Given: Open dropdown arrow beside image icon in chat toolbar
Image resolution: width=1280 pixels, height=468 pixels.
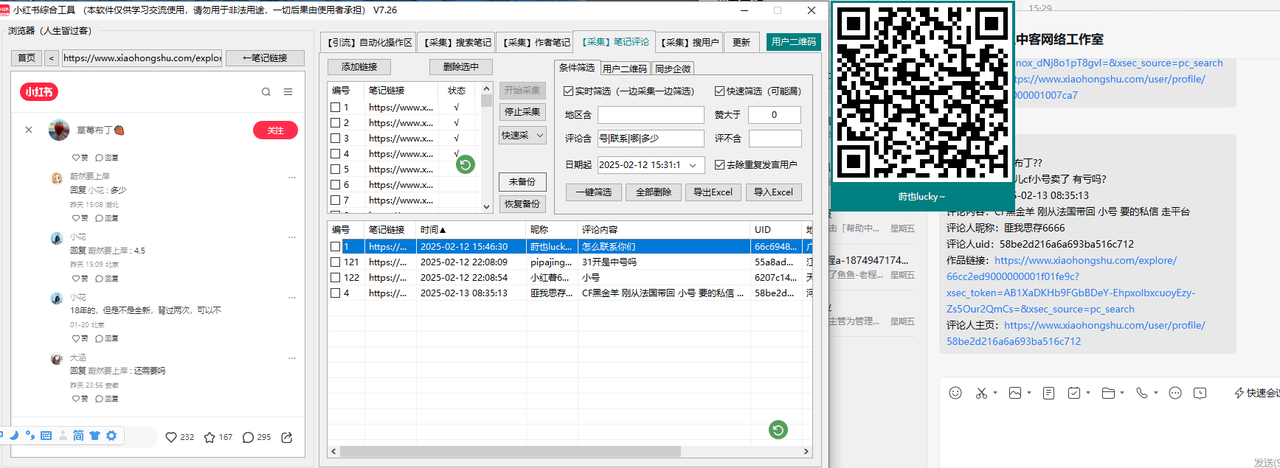Looking at the screenshot, I should (1029, 393).
